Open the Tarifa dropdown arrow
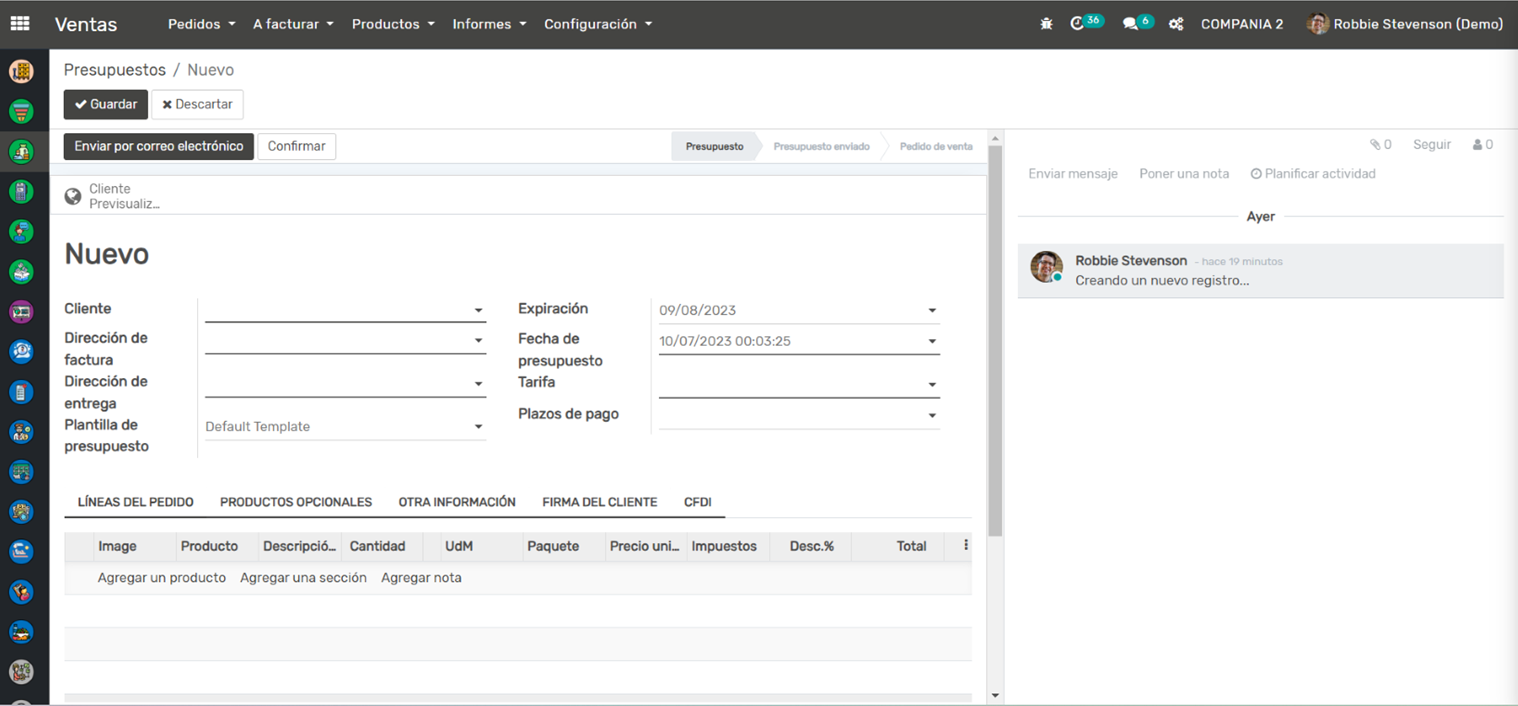Viewport: 1518px width, 706px height. pos(931,384)
